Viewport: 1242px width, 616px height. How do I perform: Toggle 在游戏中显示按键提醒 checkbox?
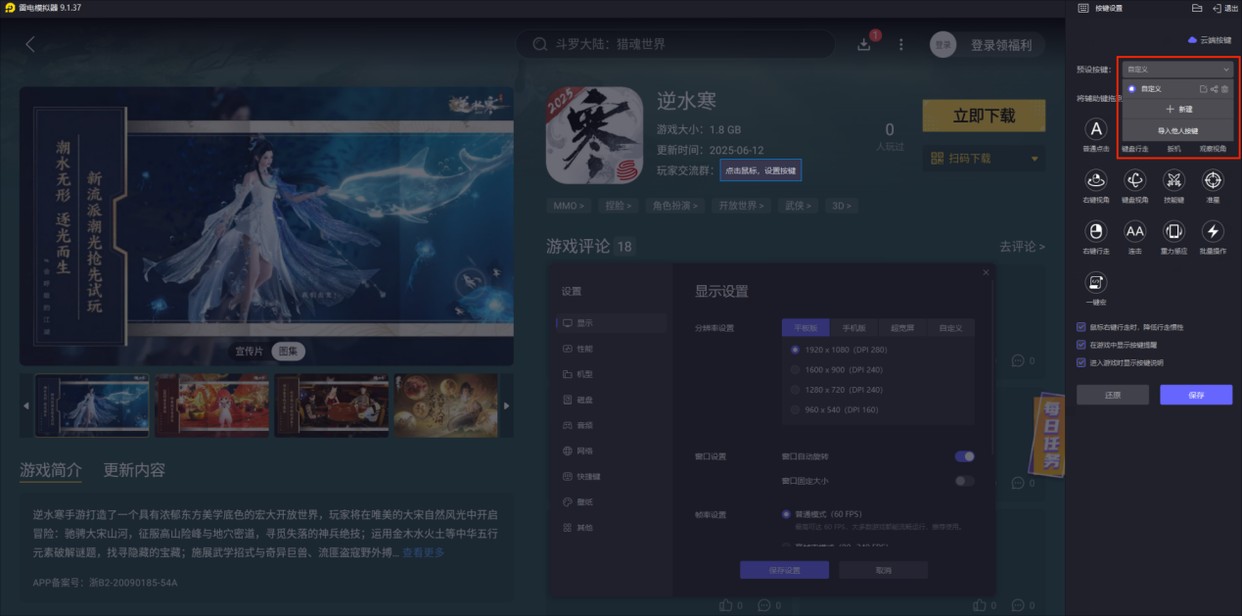pyautogui.click(x=1081, y=345)
